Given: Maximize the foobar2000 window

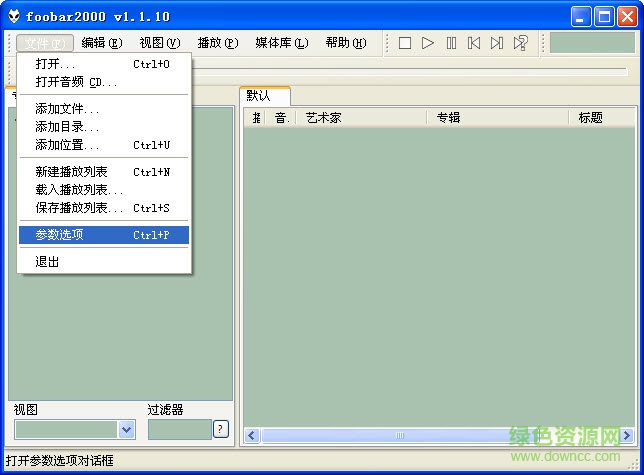Looking at the screenshot, I should point(604,17).
